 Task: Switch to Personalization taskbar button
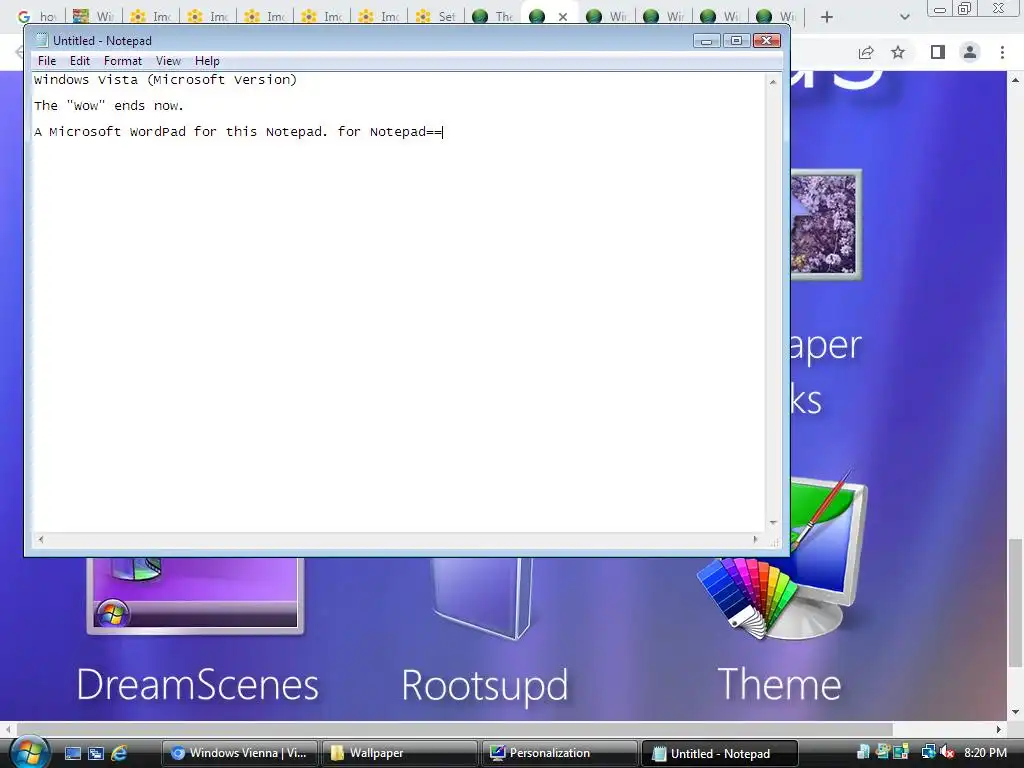click(x=560, y=753)
